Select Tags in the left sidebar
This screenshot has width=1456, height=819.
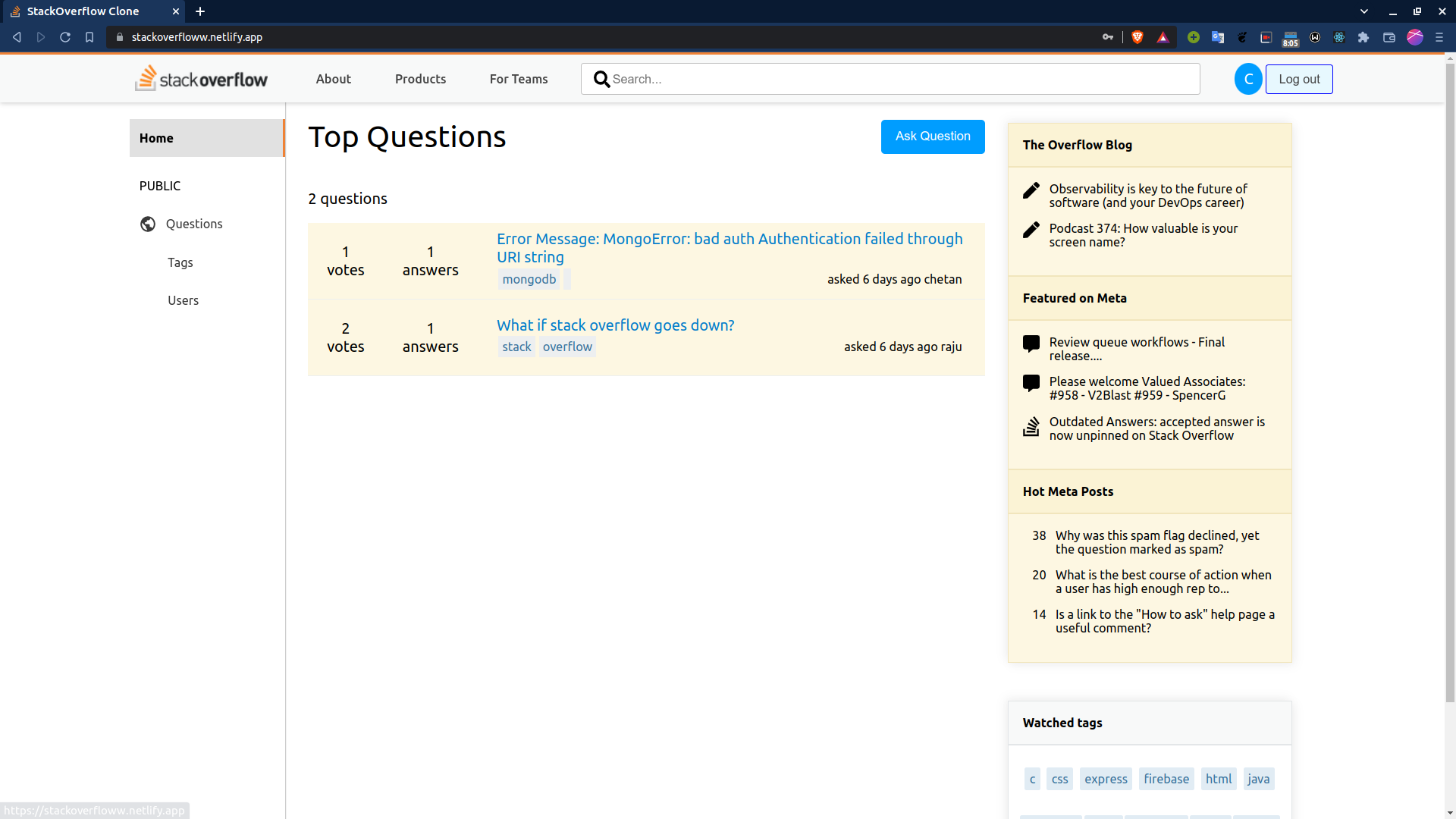pyautogui.click(x=180, y=262)
